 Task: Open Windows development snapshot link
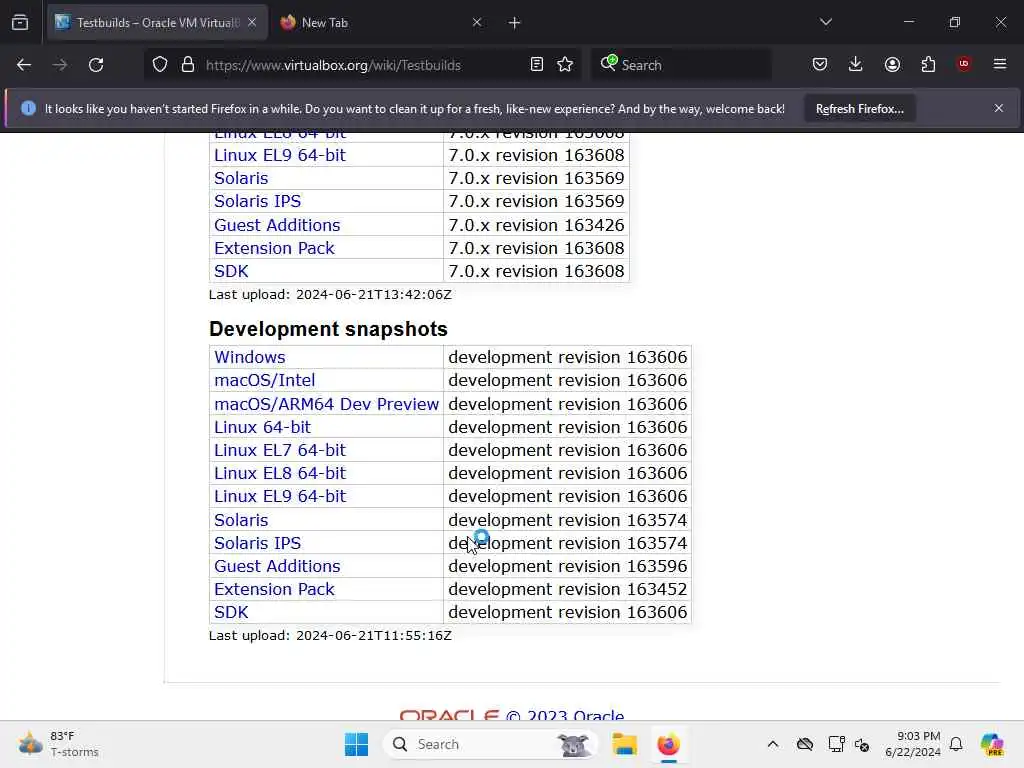pyautogui.click(x=249, y=357)
